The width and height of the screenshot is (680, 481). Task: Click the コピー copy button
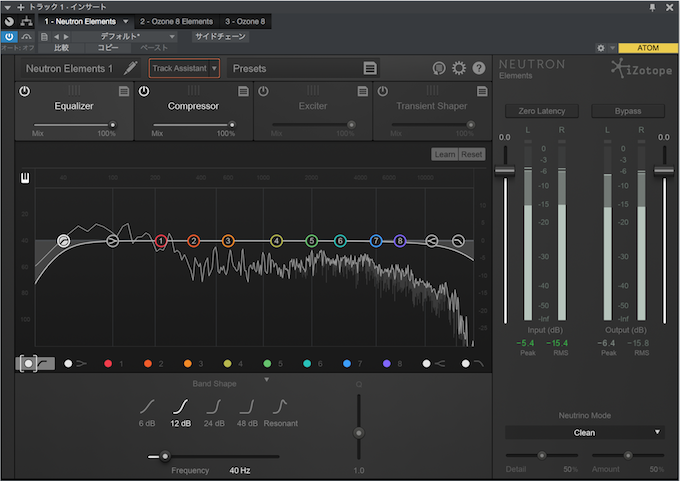click(108, 48)
